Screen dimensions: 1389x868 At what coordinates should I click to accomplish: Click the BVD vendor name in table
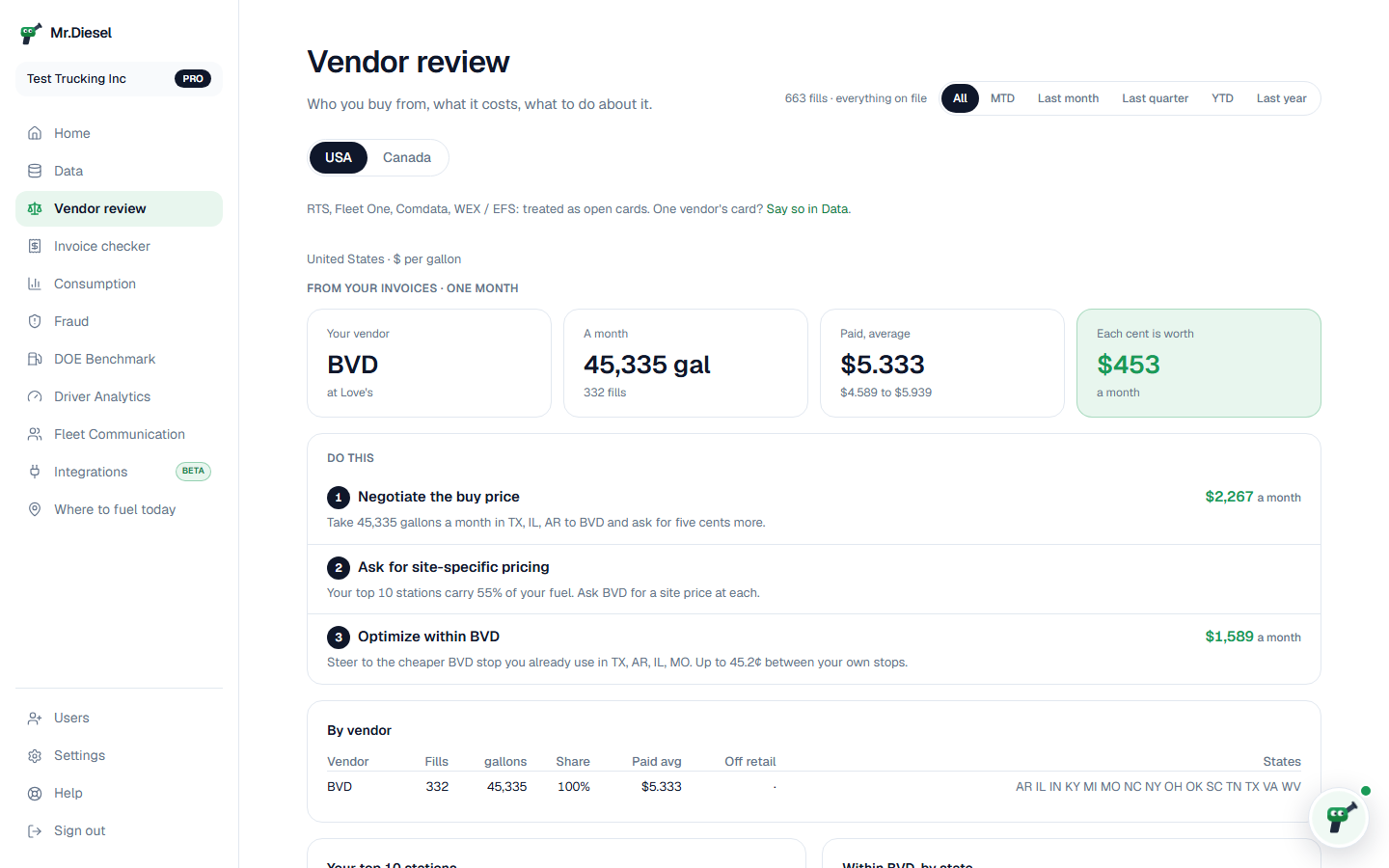340,787
